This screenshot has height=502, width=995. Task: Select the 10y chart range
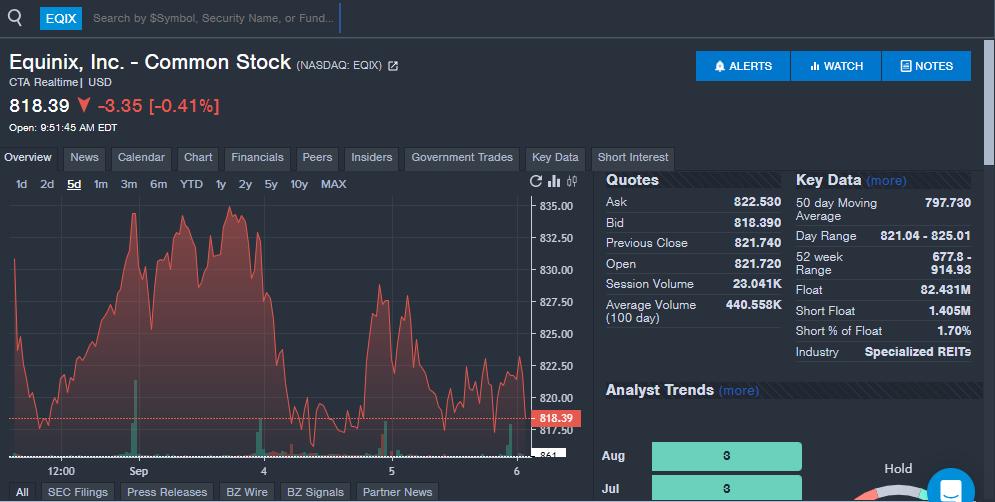299,184
